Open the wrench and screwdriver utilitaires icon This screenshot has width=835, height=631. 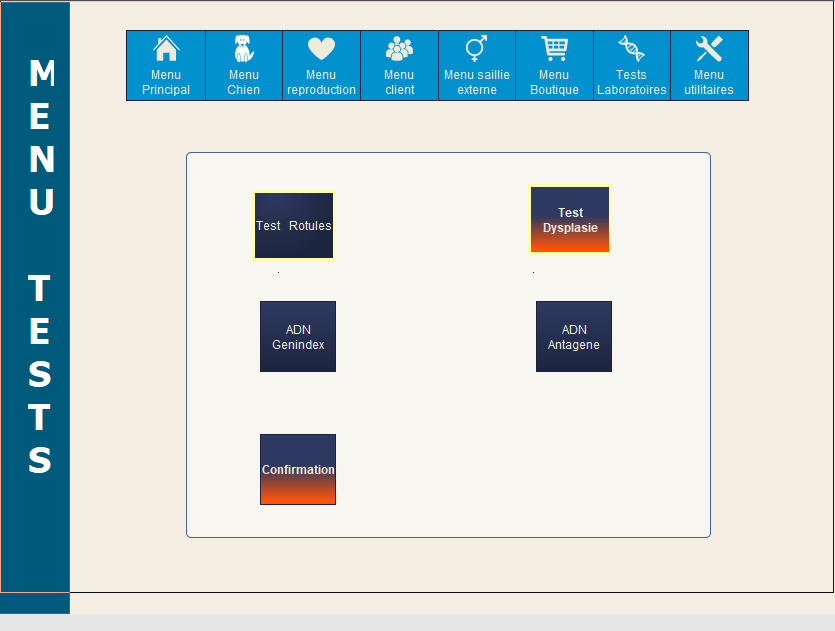click(x=709, y=48)
